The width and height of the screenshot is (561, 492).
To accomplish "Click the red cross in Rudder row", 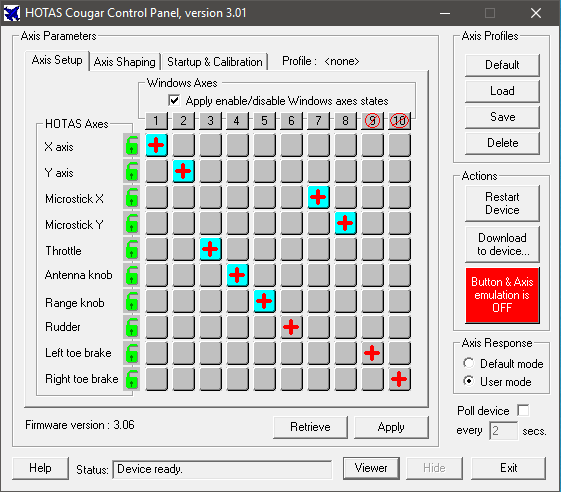I will (291, 327).
